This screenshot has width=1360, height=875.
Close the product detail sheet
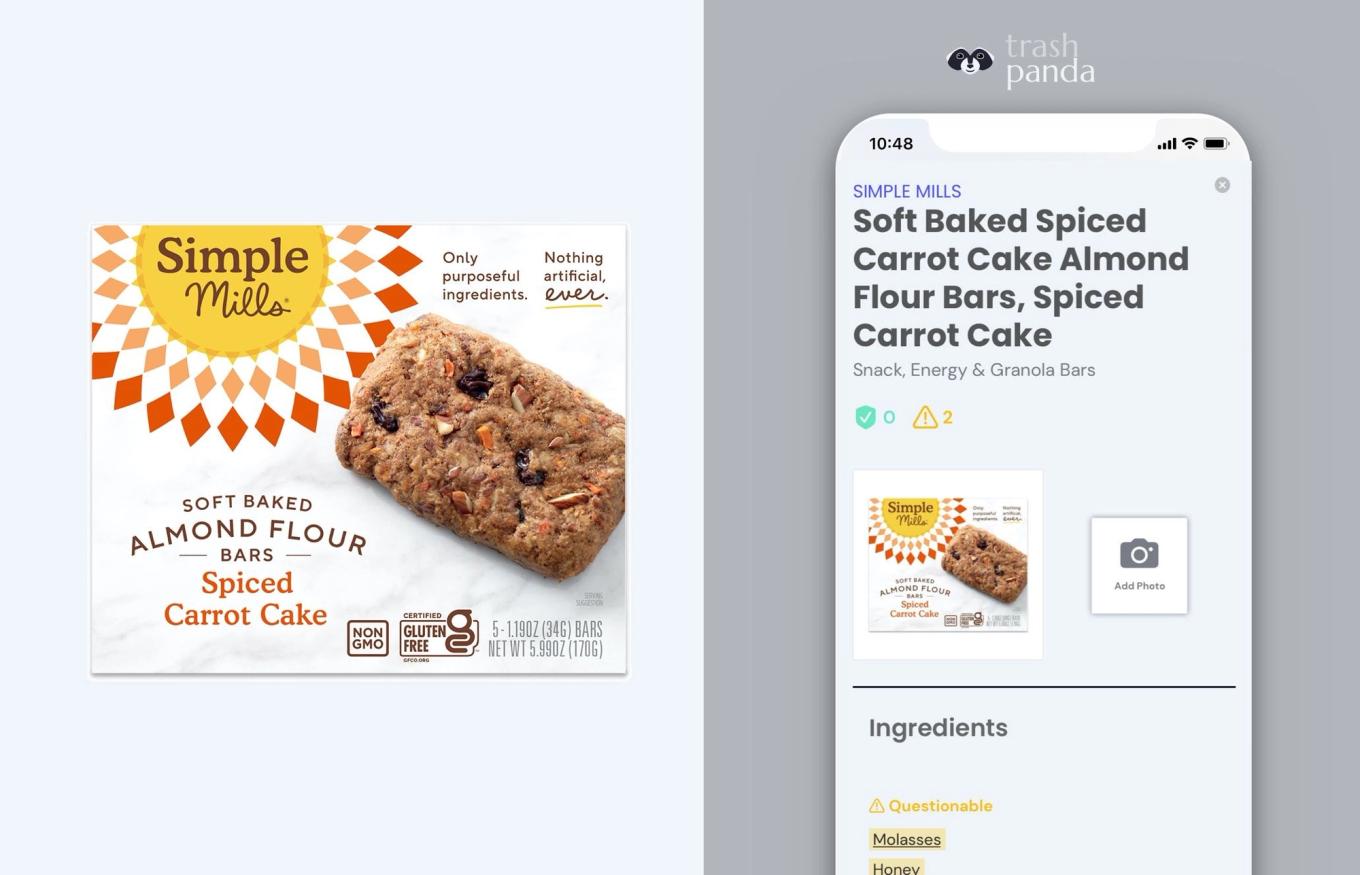tap(1222, 185)
